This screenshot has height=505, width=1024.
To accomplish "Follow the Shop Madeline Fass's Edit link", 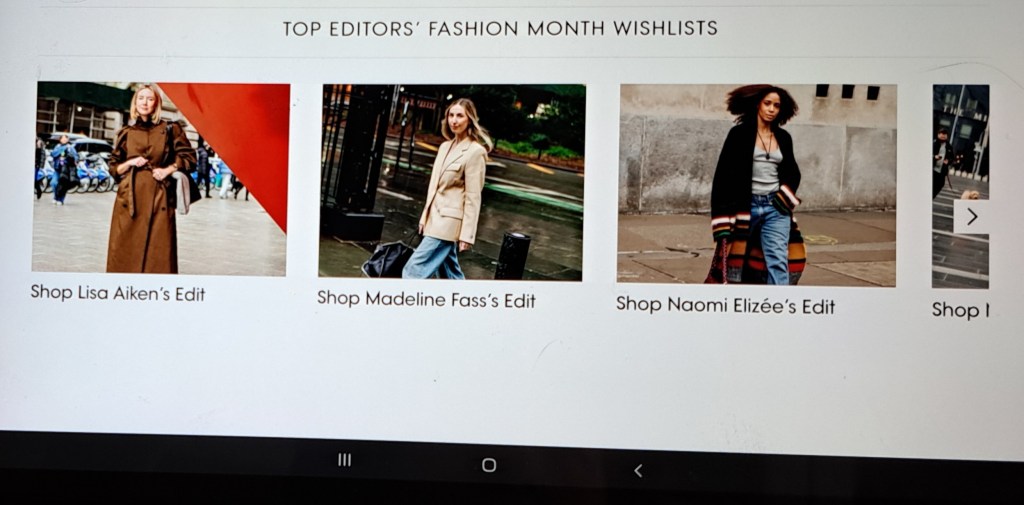I will click(x=426, y=299).
